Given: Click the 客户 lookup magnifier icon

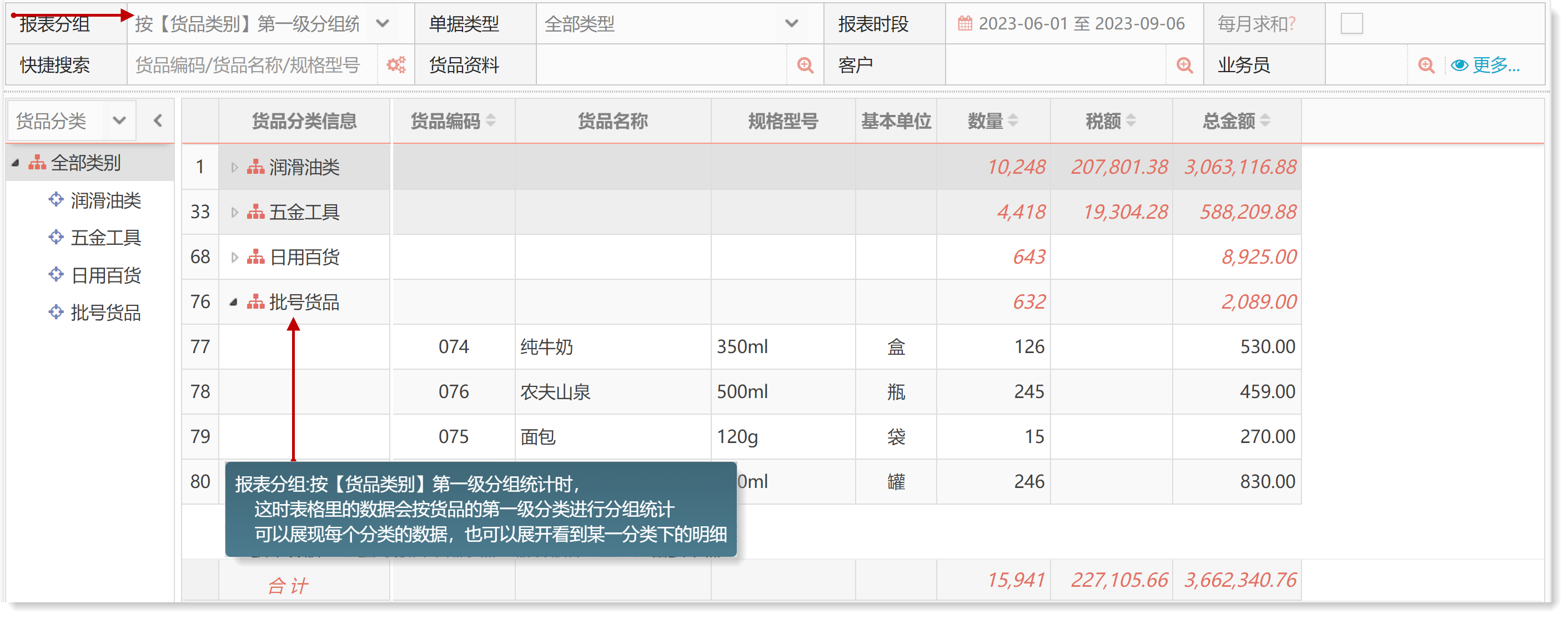Looking at the screenshot, I should point(1184,65).
